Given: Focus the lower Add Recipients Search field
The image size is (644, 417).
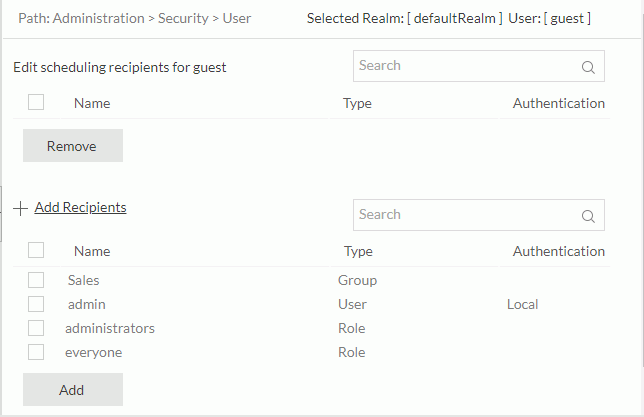Looking at the screenshot, I should [465, 215].
